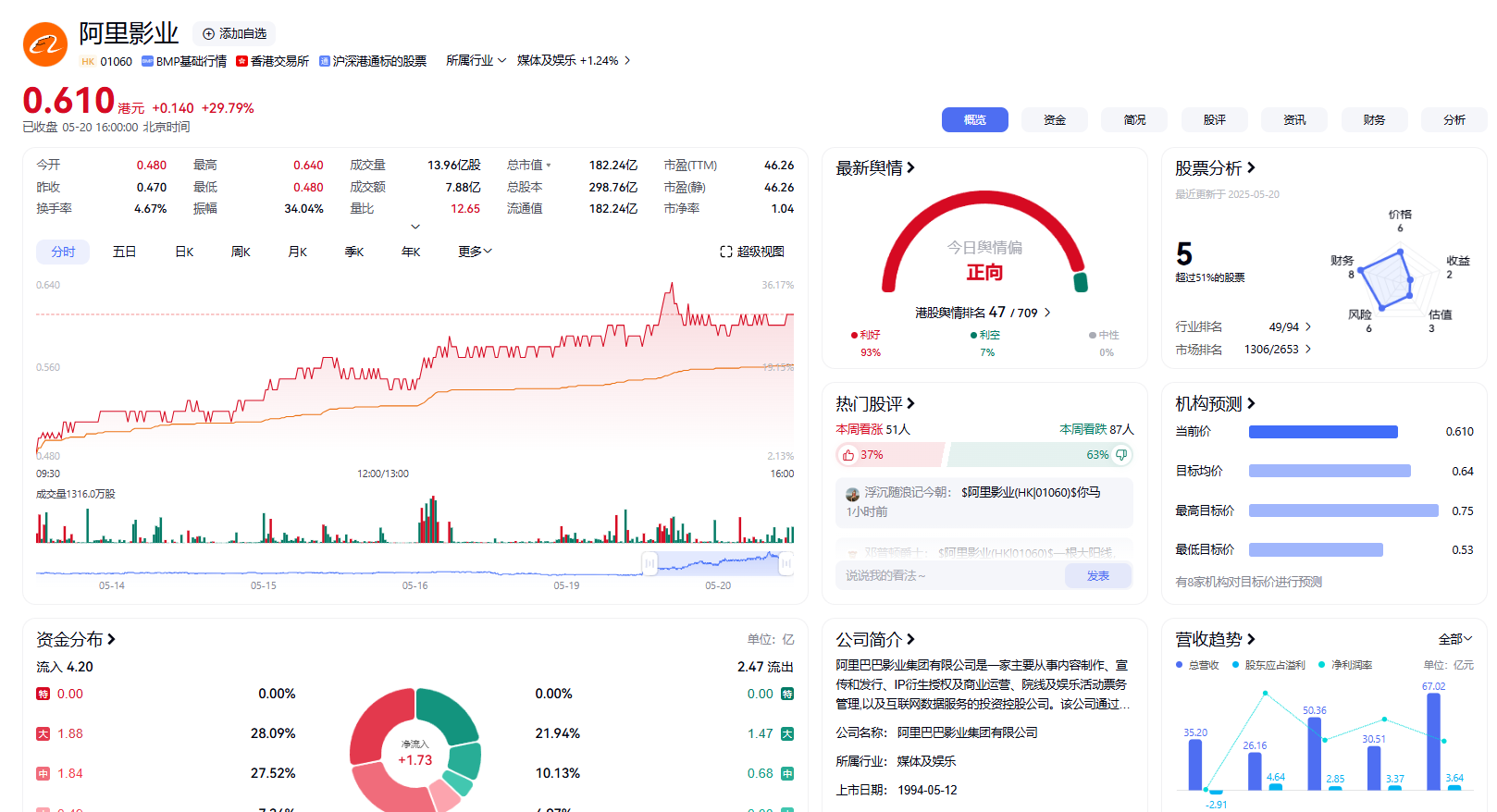Open the 最新舆情 section arrow

[x=910, y=167]
